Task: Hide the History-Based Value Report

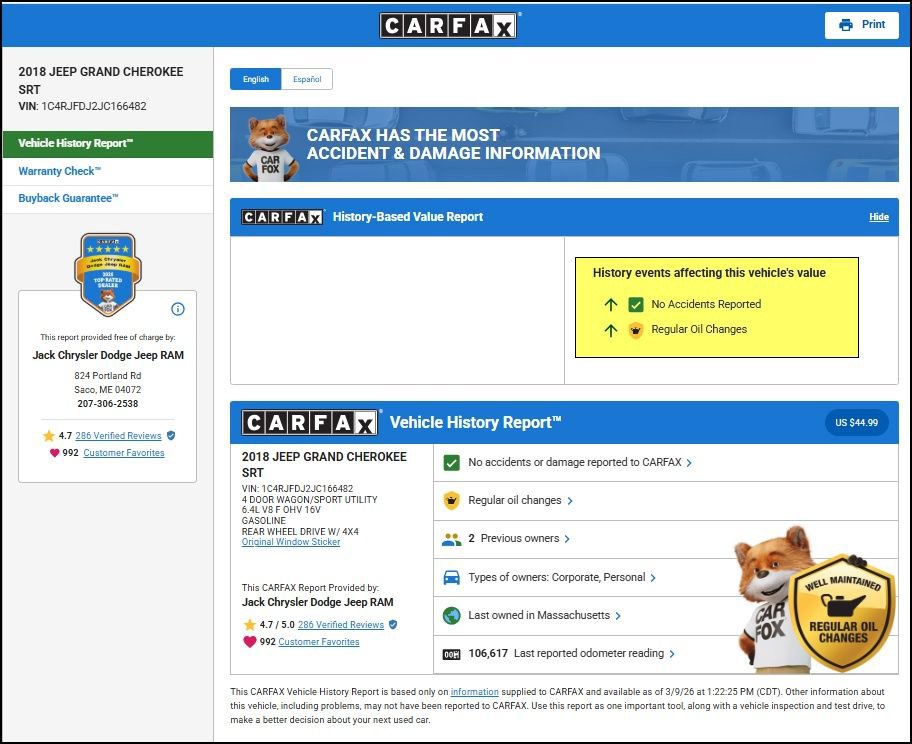Action: [878, 217]
